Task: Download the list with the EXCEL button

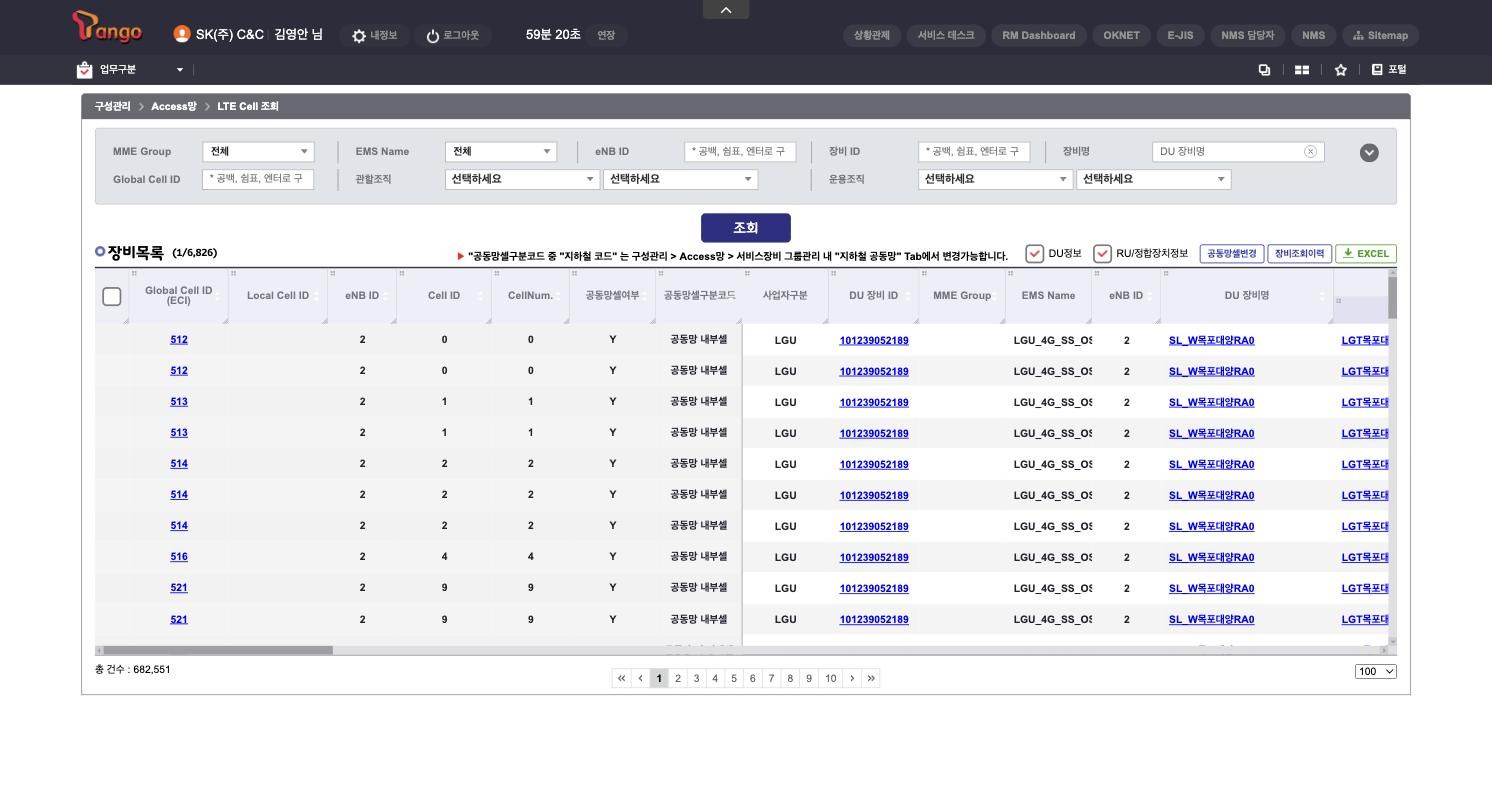Action: (x=1366, y=254)
